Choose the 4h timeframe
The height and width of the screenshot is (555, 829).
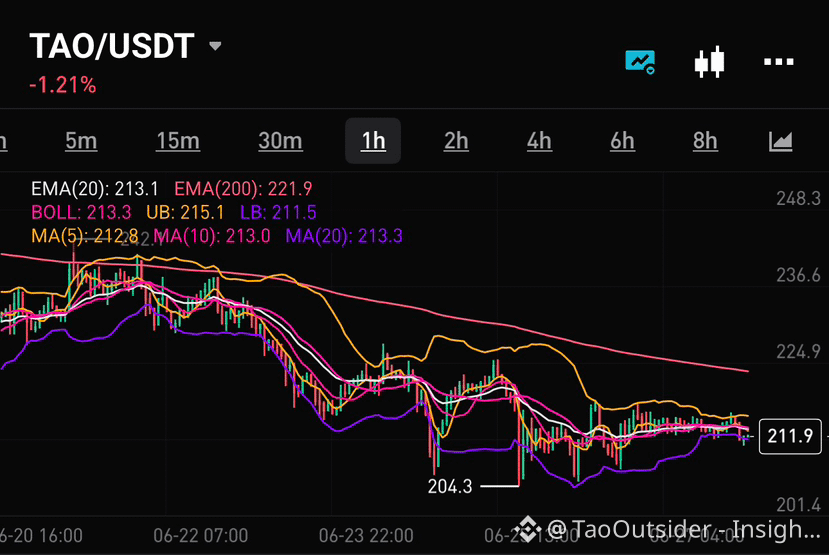pyautogui.click(x=539, y=141)
